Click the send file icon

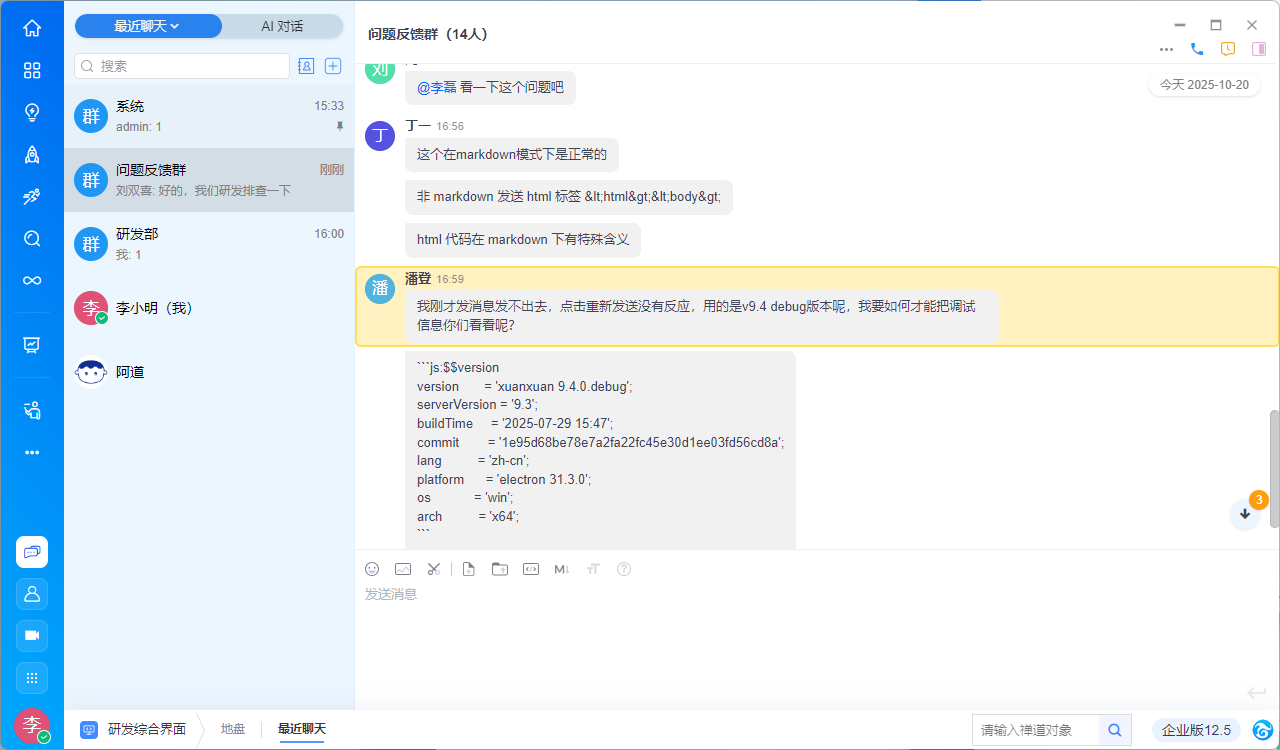coord(468,569)
